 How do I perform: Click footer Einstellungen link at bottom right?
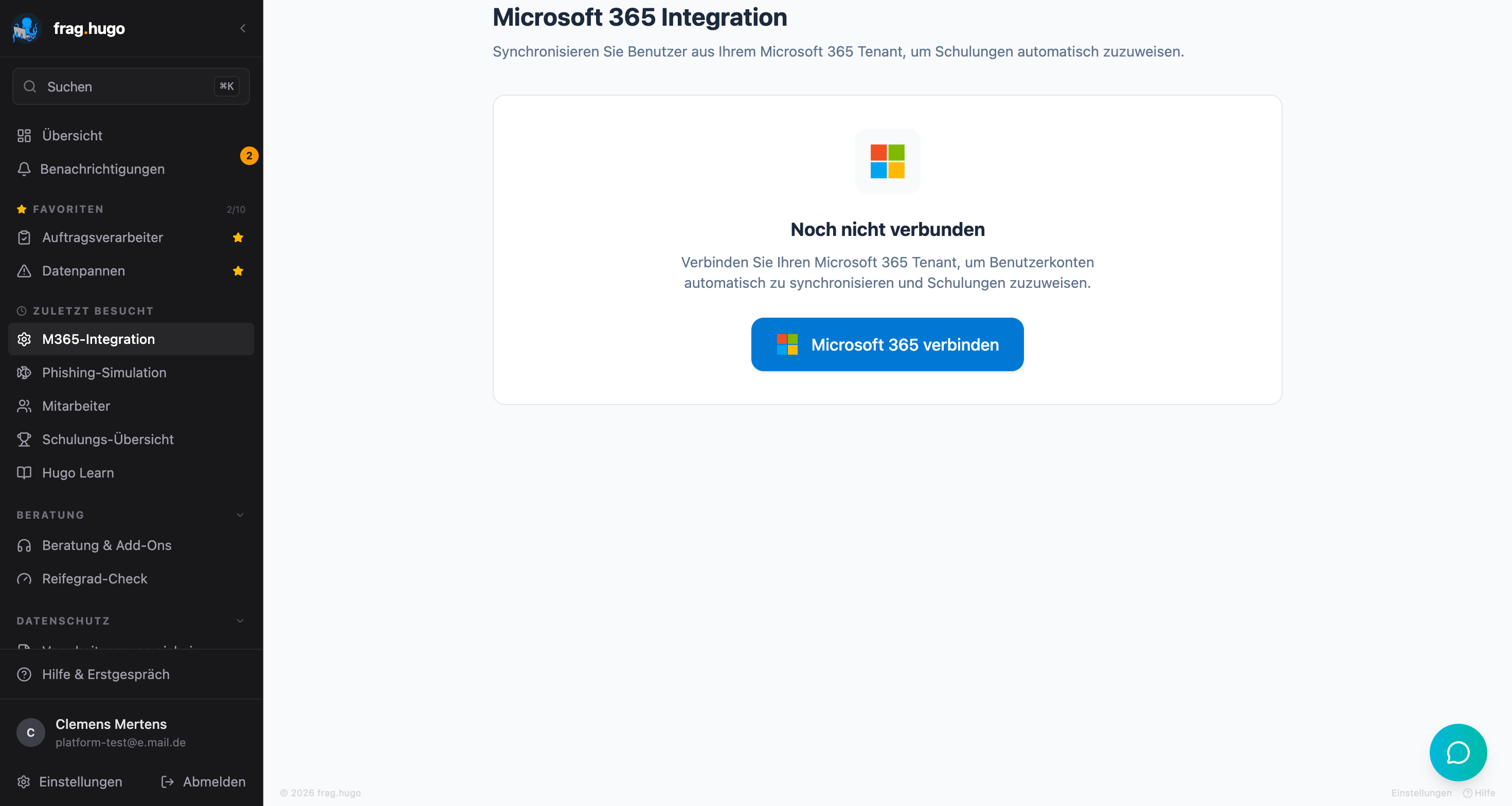point(1421,793)
